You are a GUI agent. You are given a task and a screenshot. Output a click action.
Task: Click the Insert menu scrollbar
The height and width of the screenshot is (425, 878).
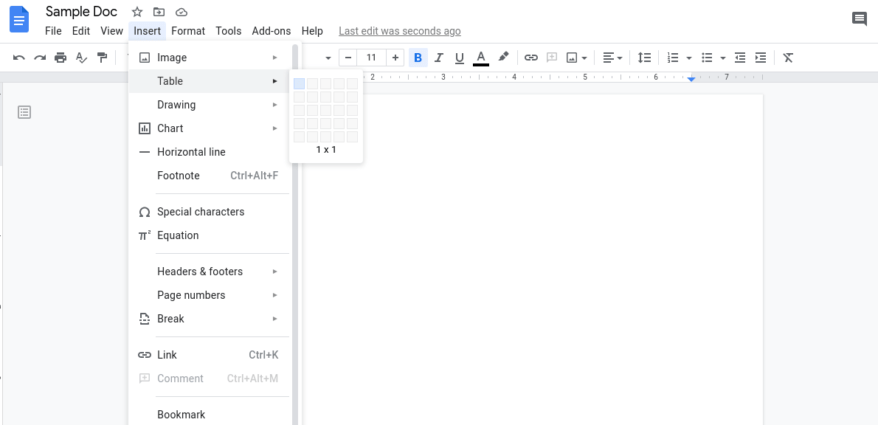point(295,234)
